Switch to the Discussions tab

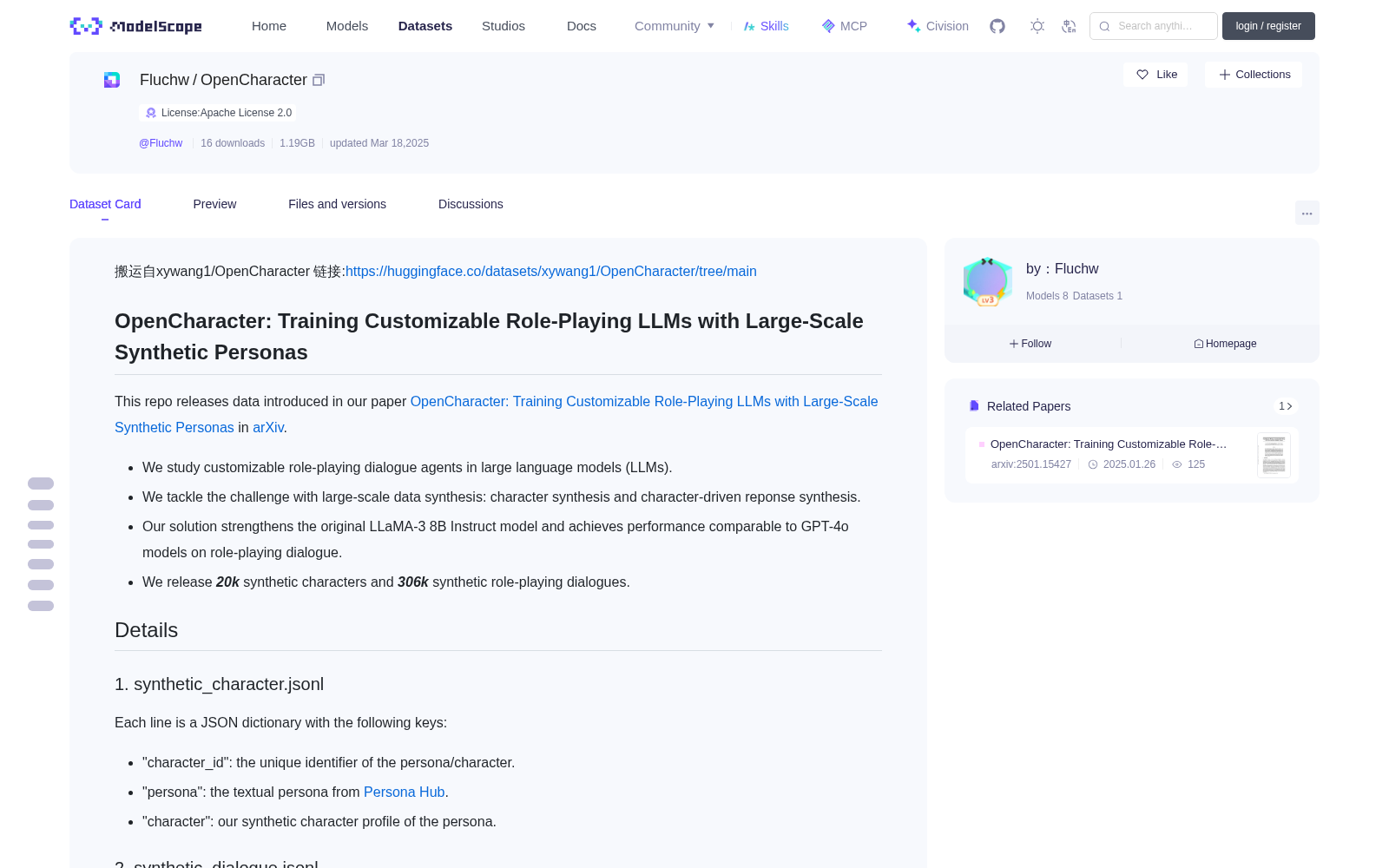pos(471,204)
